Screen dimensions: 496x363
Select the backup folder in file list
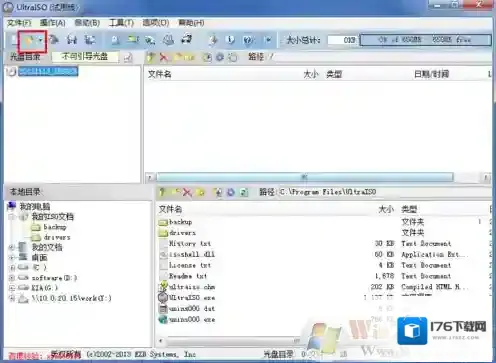pyautogui.click(x=180, y=222)
